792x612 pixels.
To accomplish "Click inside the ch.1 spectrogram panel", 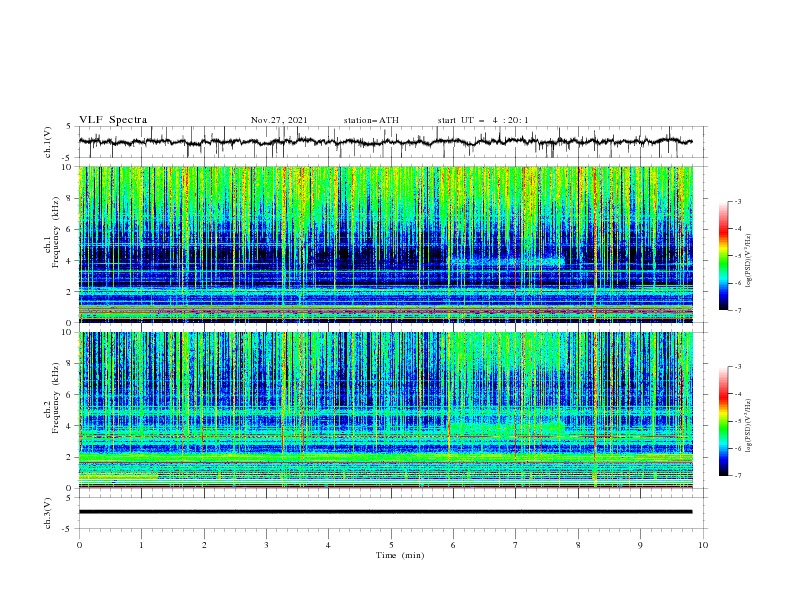I will click(386, 244).
